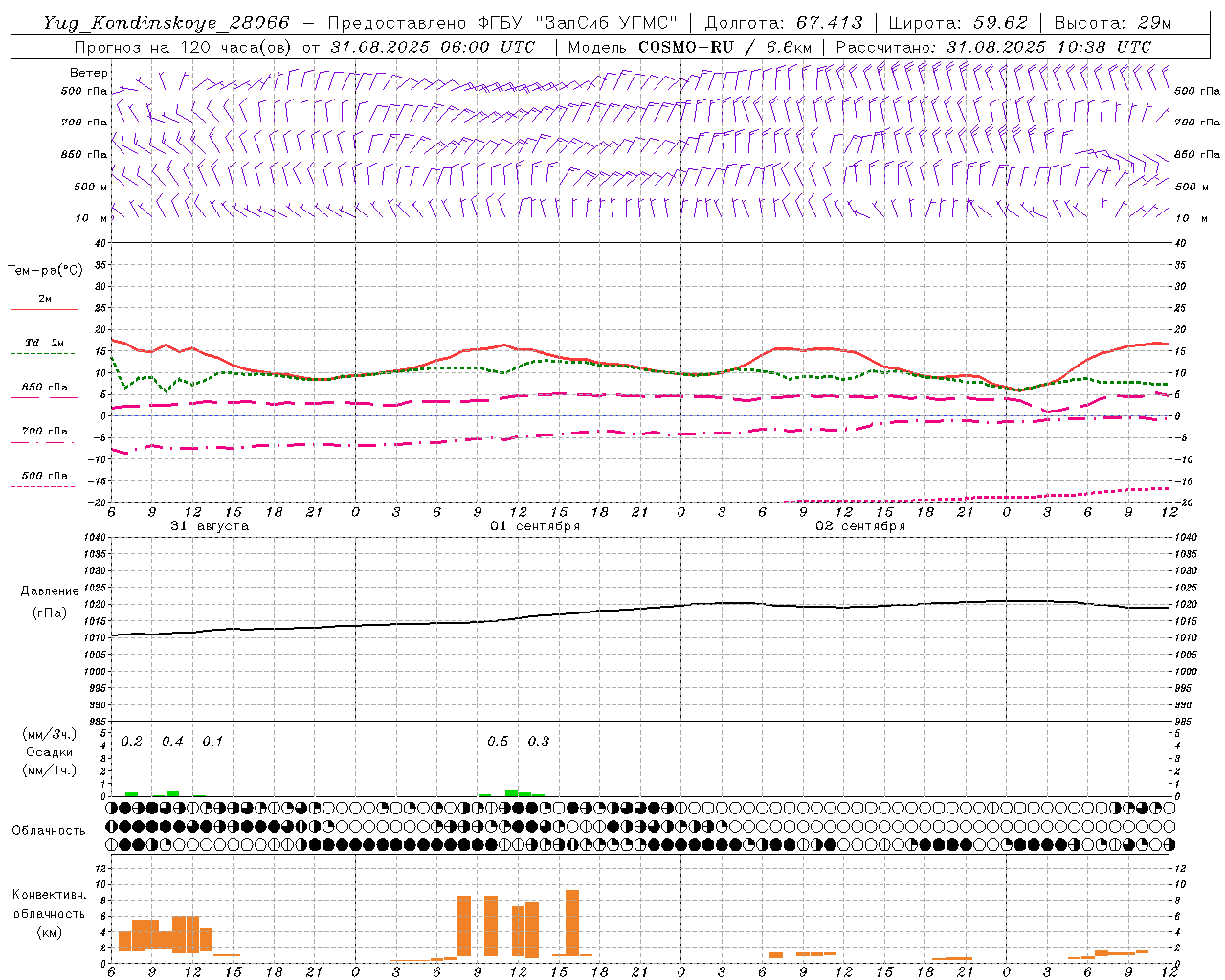
Task: Click the Рассчитано: 31.08.2025 10:38 UTC text
Action: point(993,47)
